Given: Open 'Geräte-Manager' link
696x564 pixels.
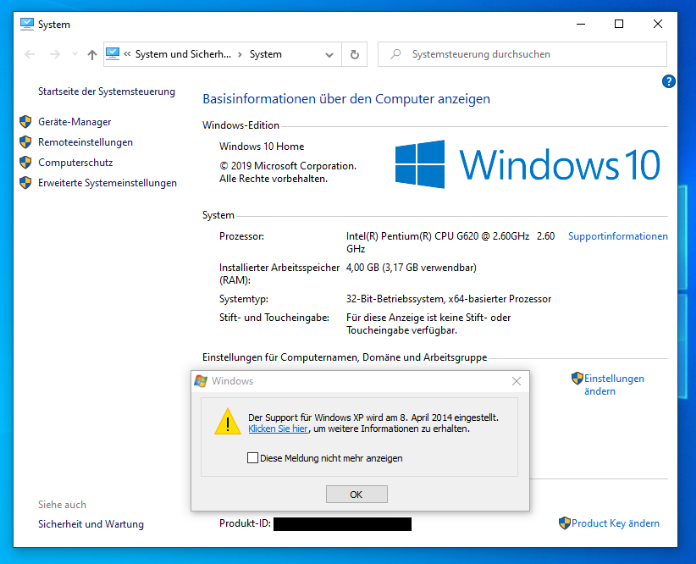Looking at the screenshot, I should pyautogui.click(x=75, y=122).
